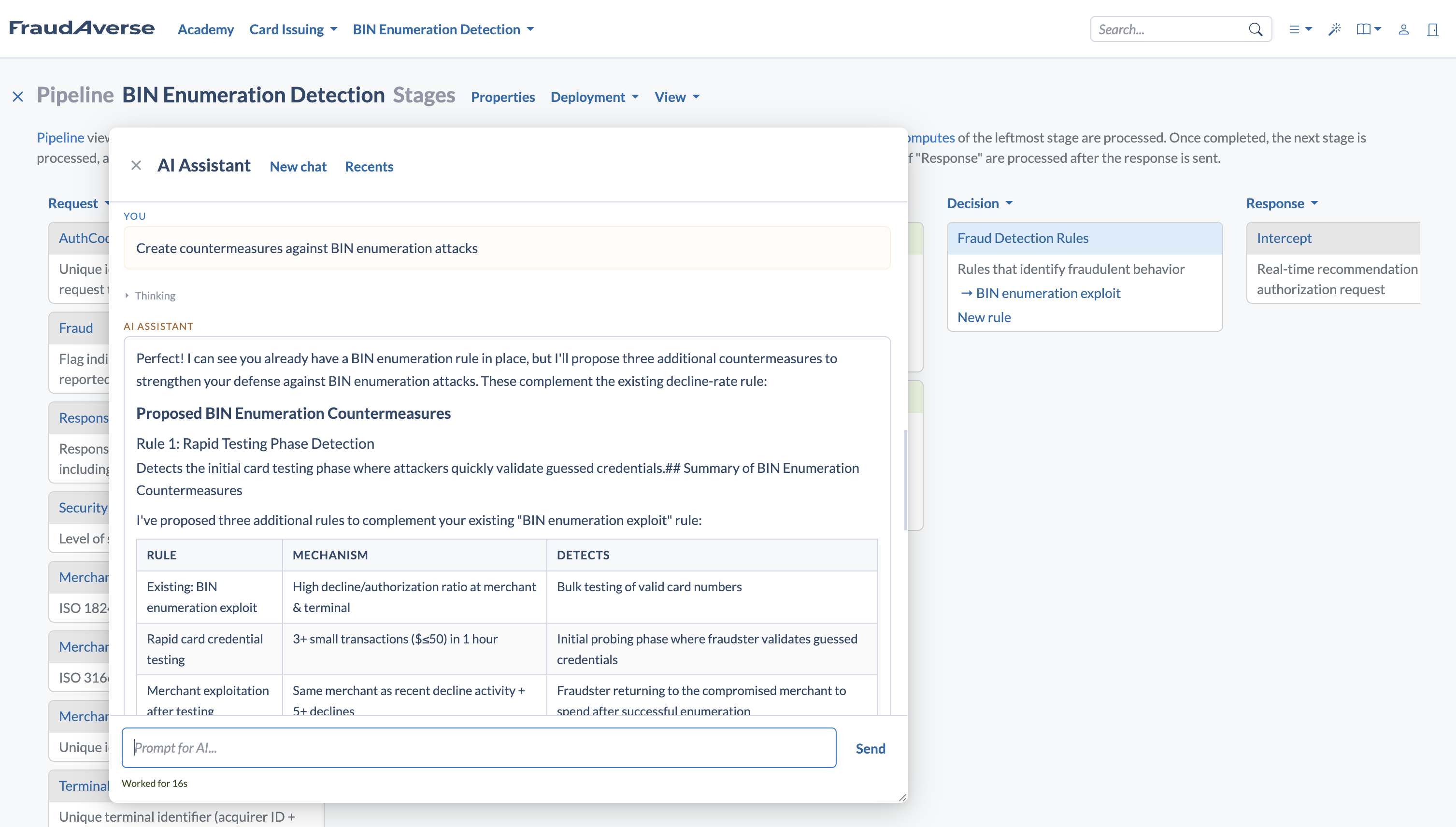This screenshot has width=1456, height=827.
Task: Open the Response stage dropdown
Action: click(x=1282, y=203)
